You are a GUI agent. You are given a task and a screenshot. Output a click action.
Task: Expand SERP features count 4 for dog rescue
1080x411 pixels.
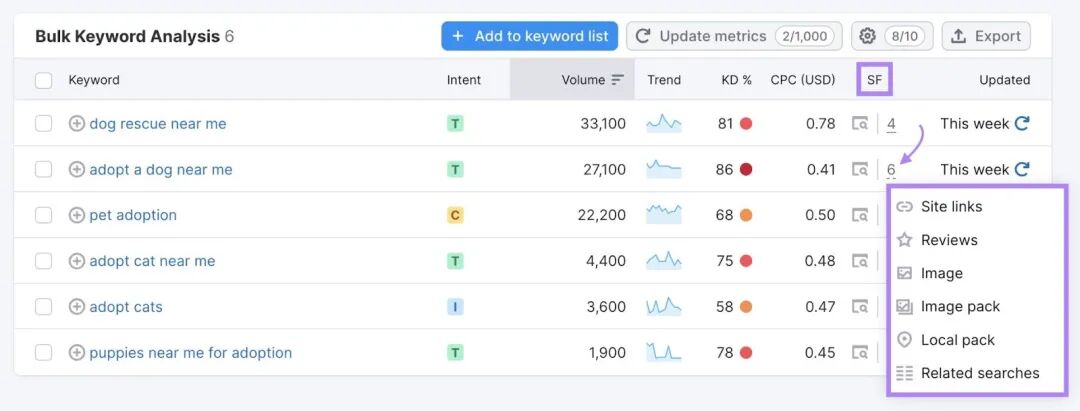891,124
